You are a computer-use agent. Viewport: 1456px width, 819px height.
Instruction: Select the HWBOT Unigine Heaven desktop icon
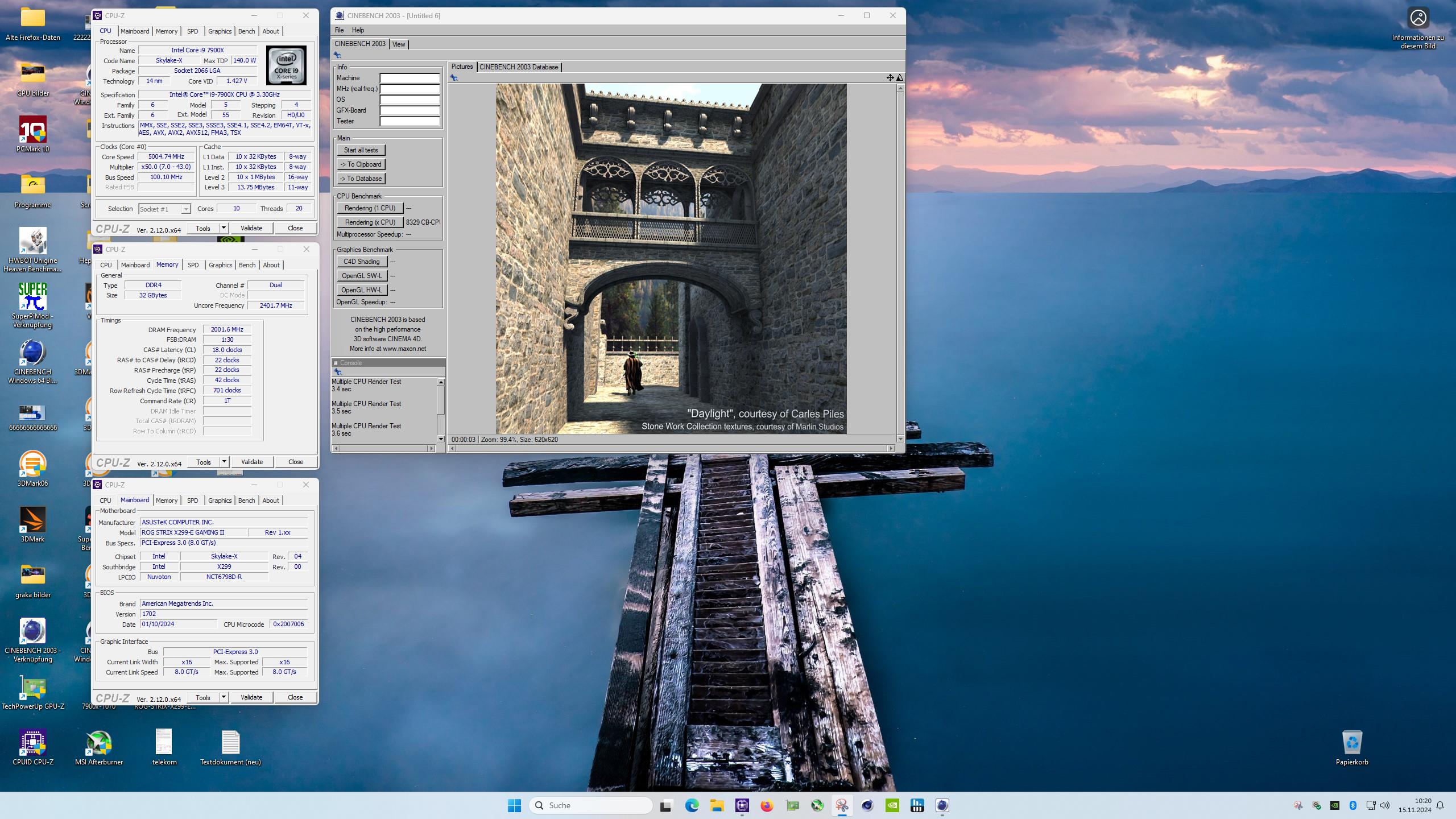coord(33,249)
